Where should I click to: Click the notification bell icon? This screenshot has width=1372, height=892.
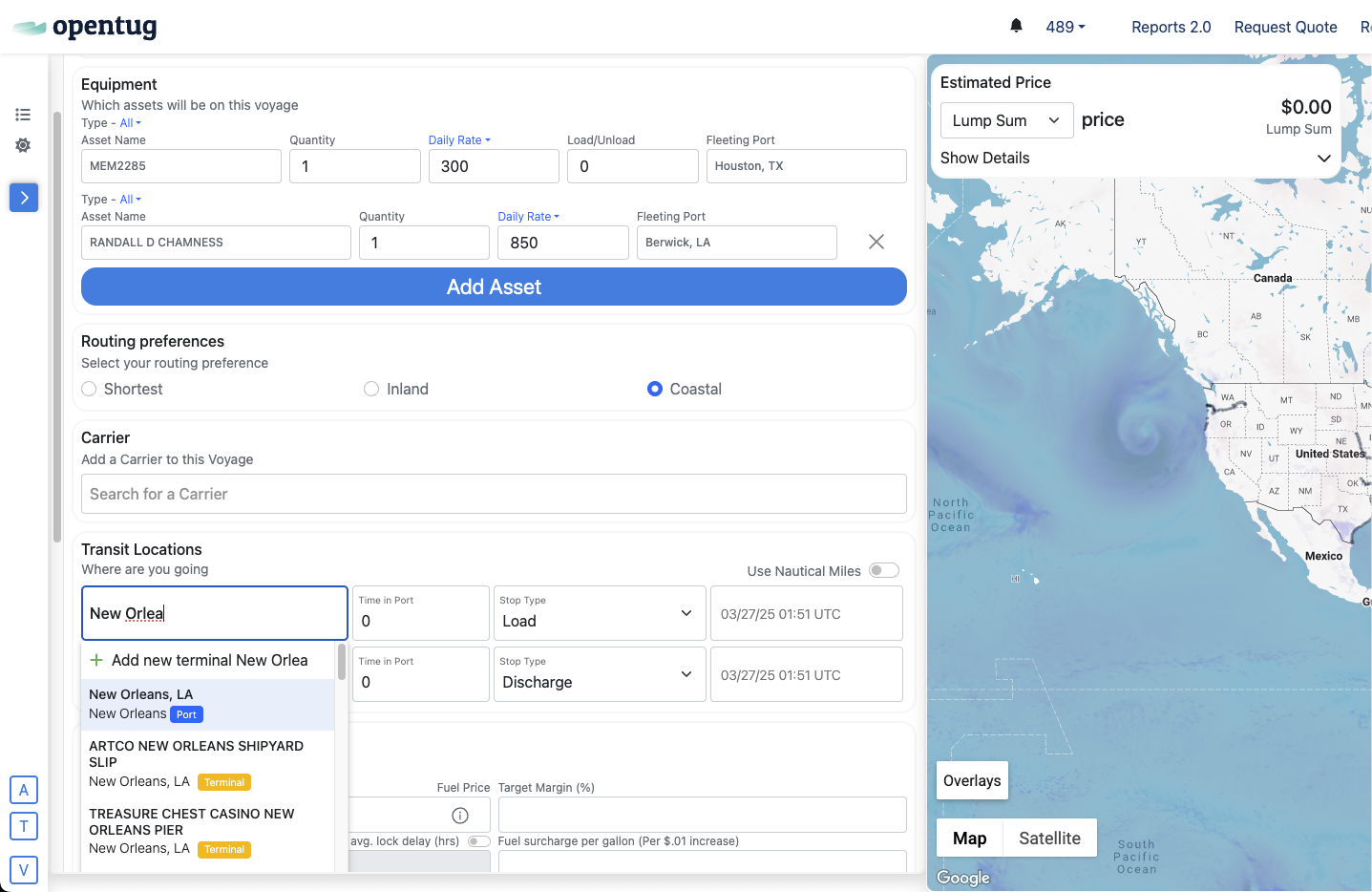1016,26
